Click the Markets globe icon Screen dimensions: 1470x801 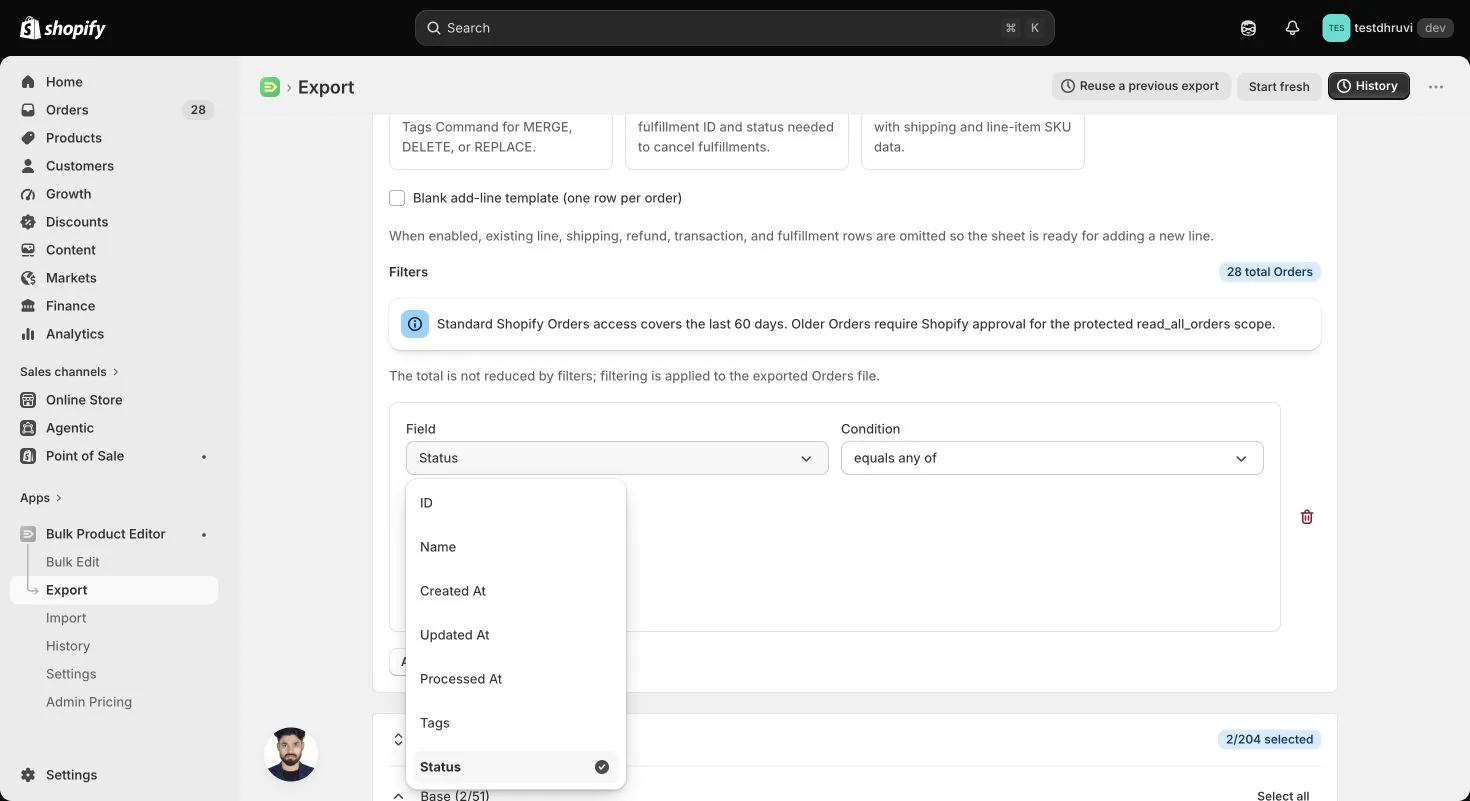28,278
